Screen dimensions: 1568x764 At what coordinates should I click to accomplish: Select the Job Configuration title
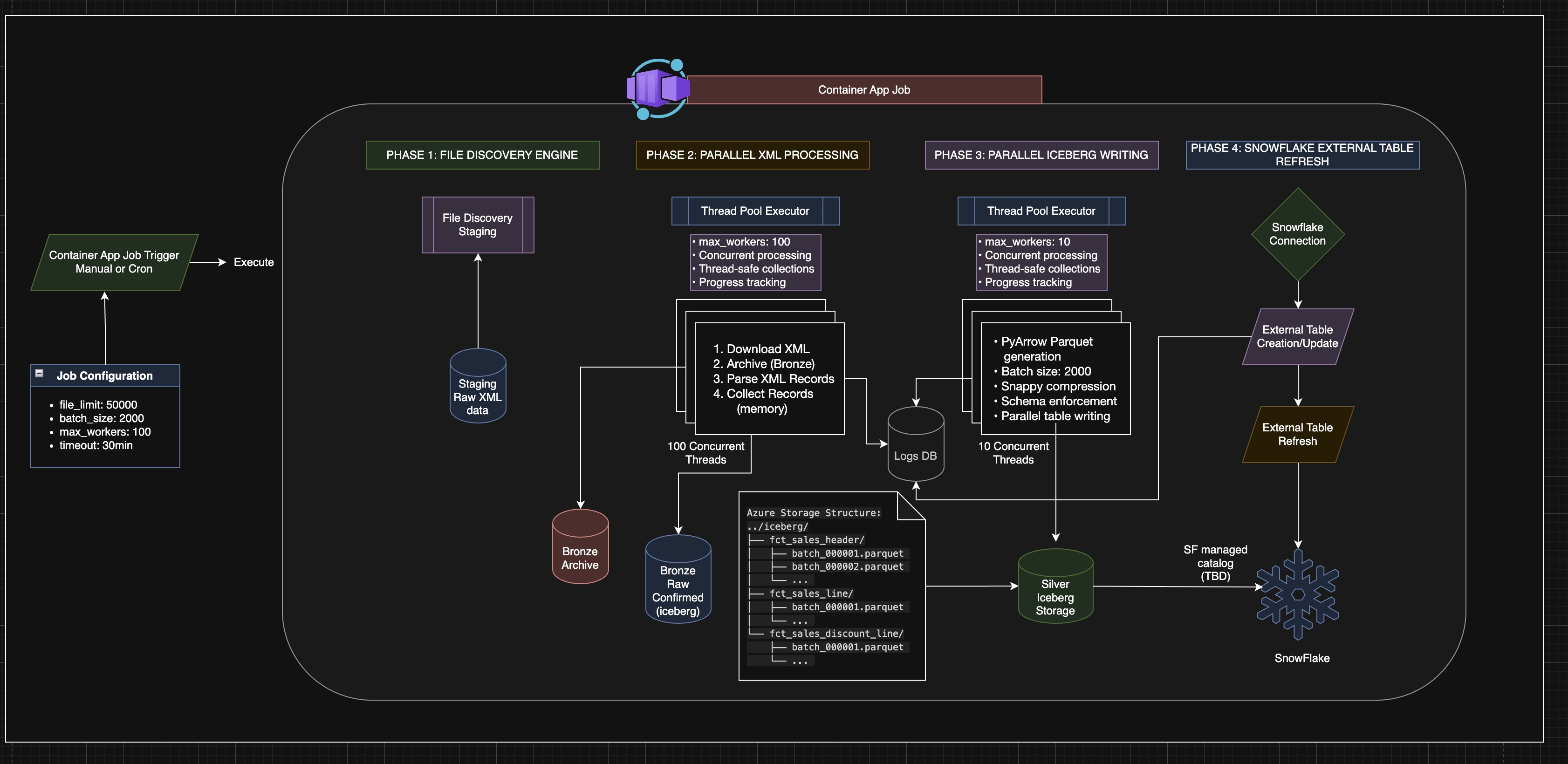(105, 375)
